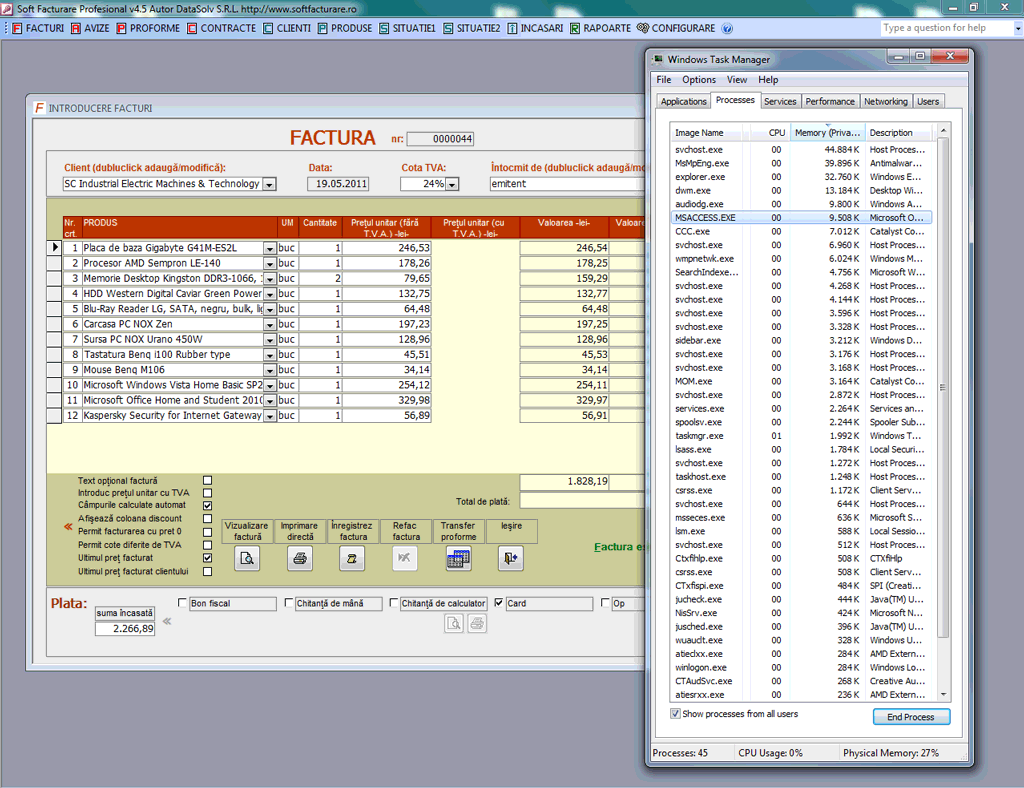Open INCASARI from the toolbar
1024x788 pixels.
(535, 28)
